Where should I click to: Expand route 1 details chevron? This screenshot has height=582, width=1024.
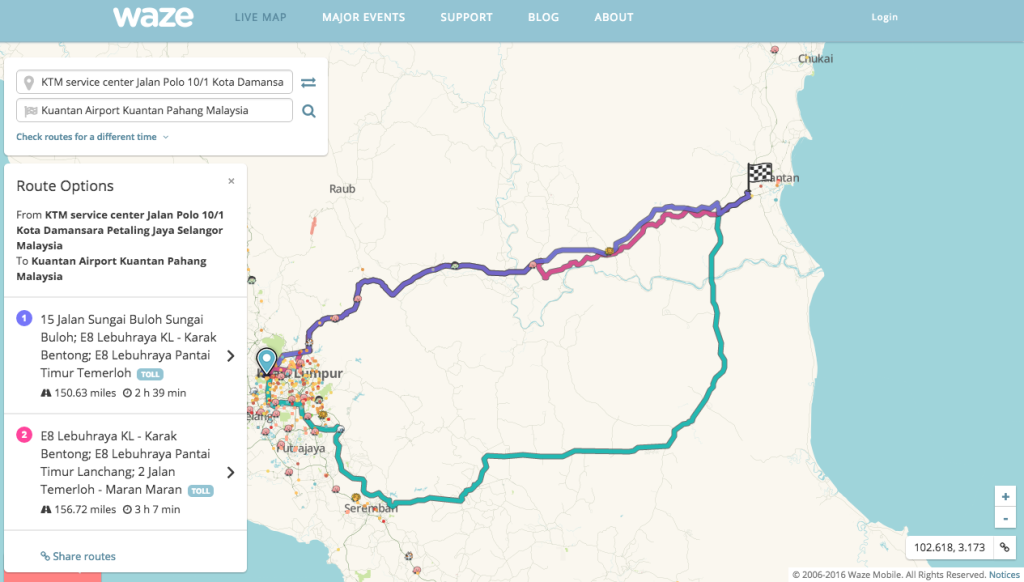pyautogui.click(x=231, y=356)
